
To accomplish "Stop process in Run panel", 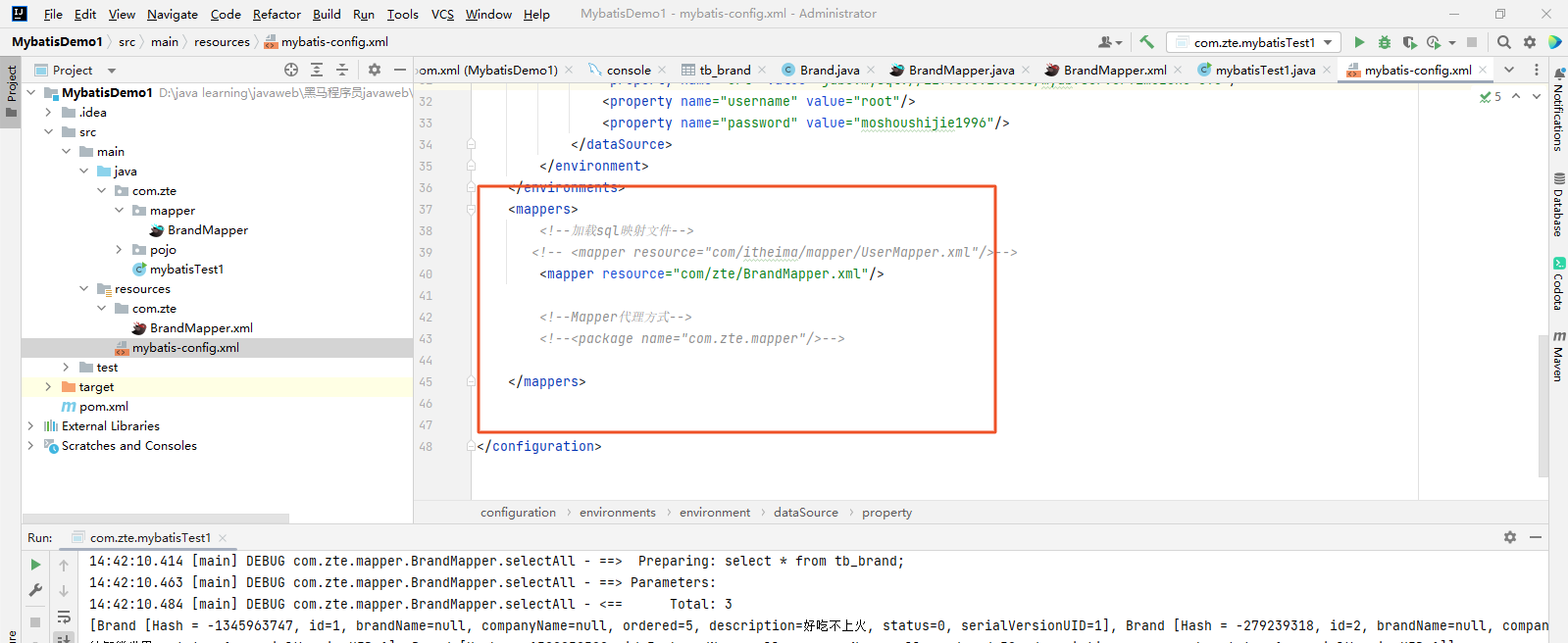I will click(35, 621).
